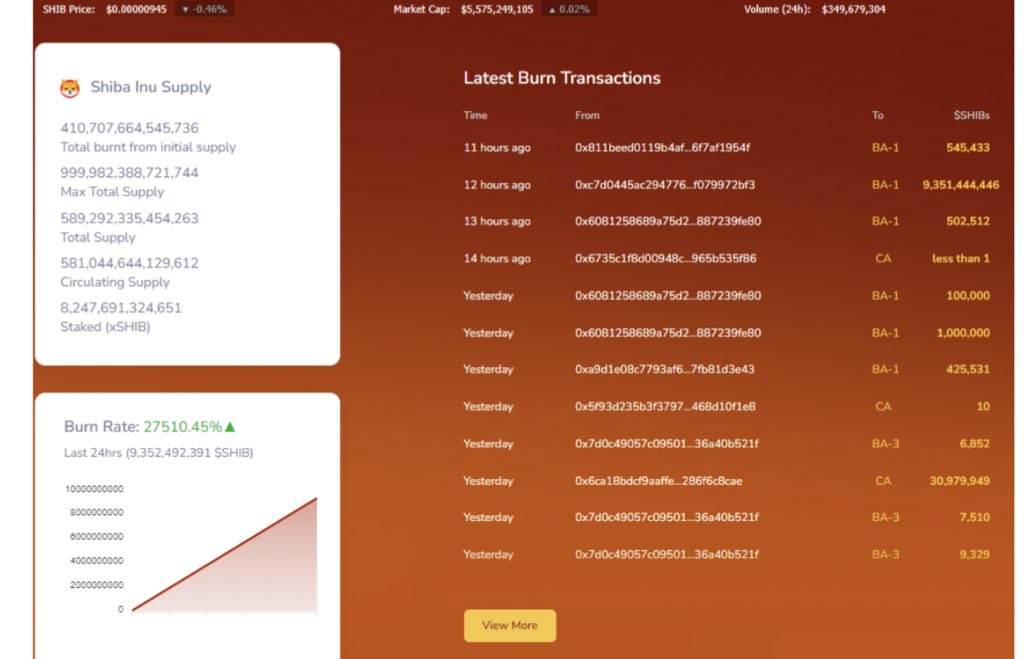Click the 10000000000 chart axis label
Screen dimensions: 1024x659
click(94, 489)
